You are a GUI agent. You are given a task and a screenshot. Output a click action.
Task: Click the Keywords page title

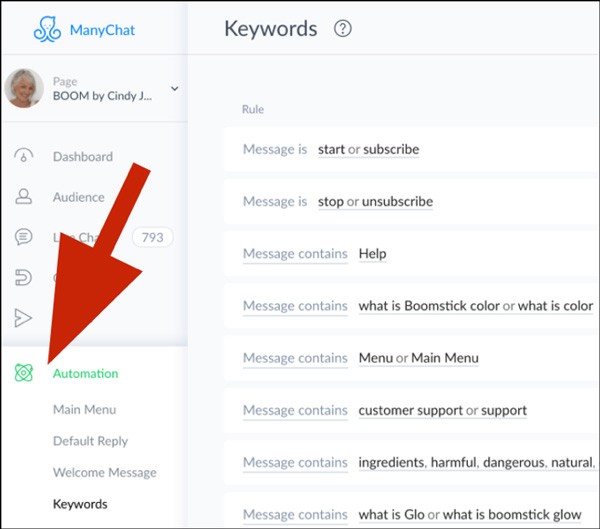click(271, 29)
